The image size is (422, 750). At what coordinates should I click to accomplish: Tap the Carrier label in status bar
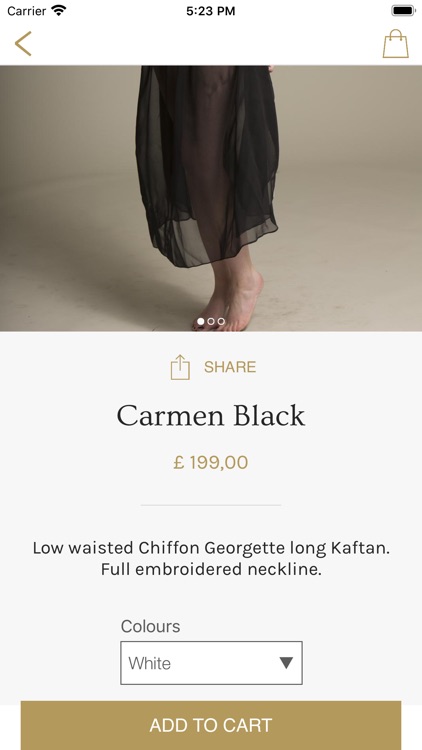[x=27, y=11]
